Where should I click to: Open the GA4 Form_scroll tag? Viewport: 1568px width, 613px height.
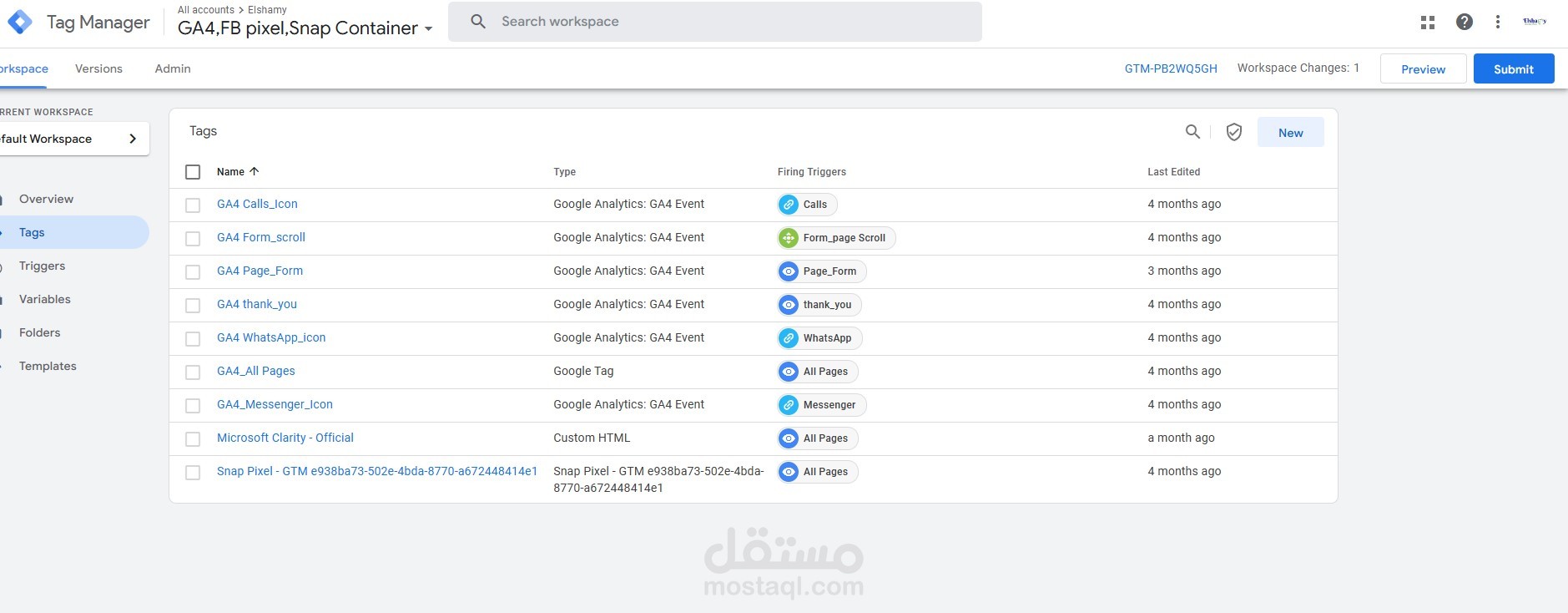(261, 237)
